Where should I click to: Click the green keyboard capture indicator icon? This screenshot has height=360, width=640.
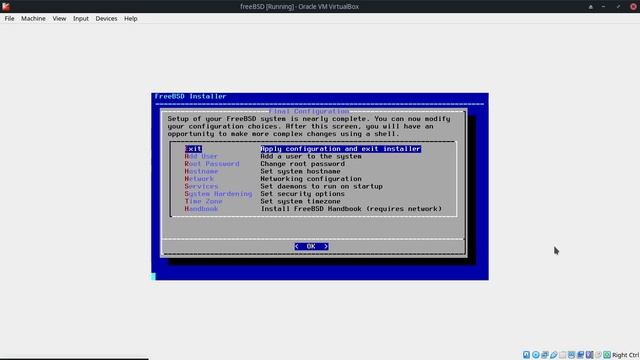click(x=607, y=355)
